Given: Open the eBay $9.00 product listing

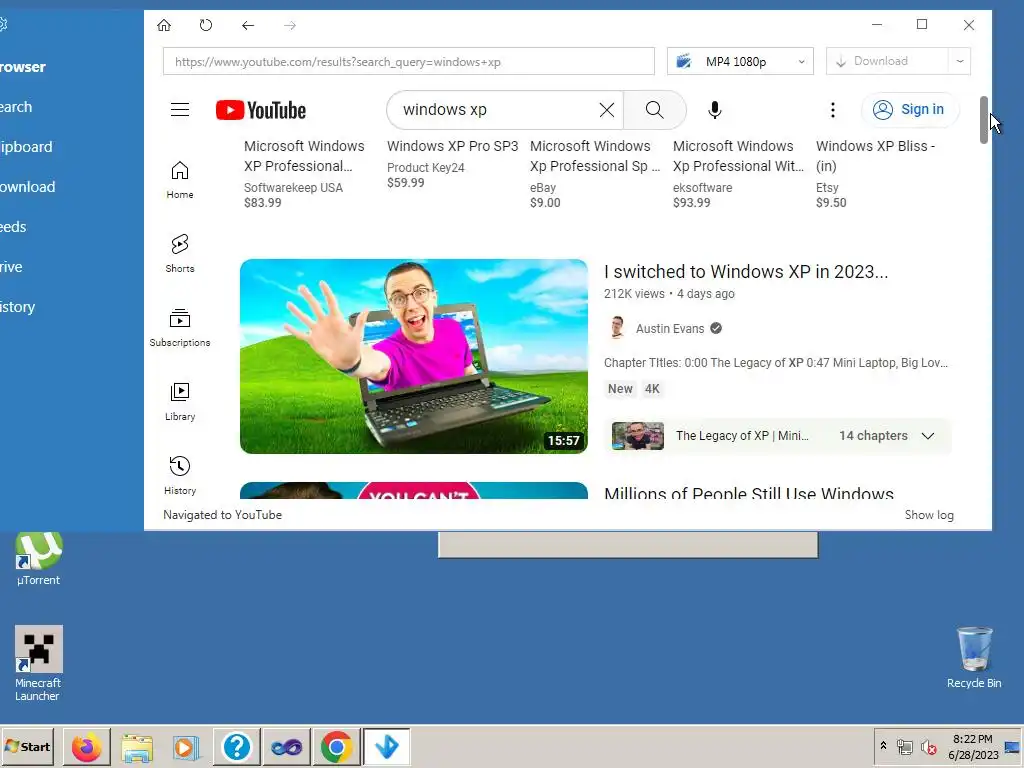Looking at the screenshot, I should click(595, 174).
